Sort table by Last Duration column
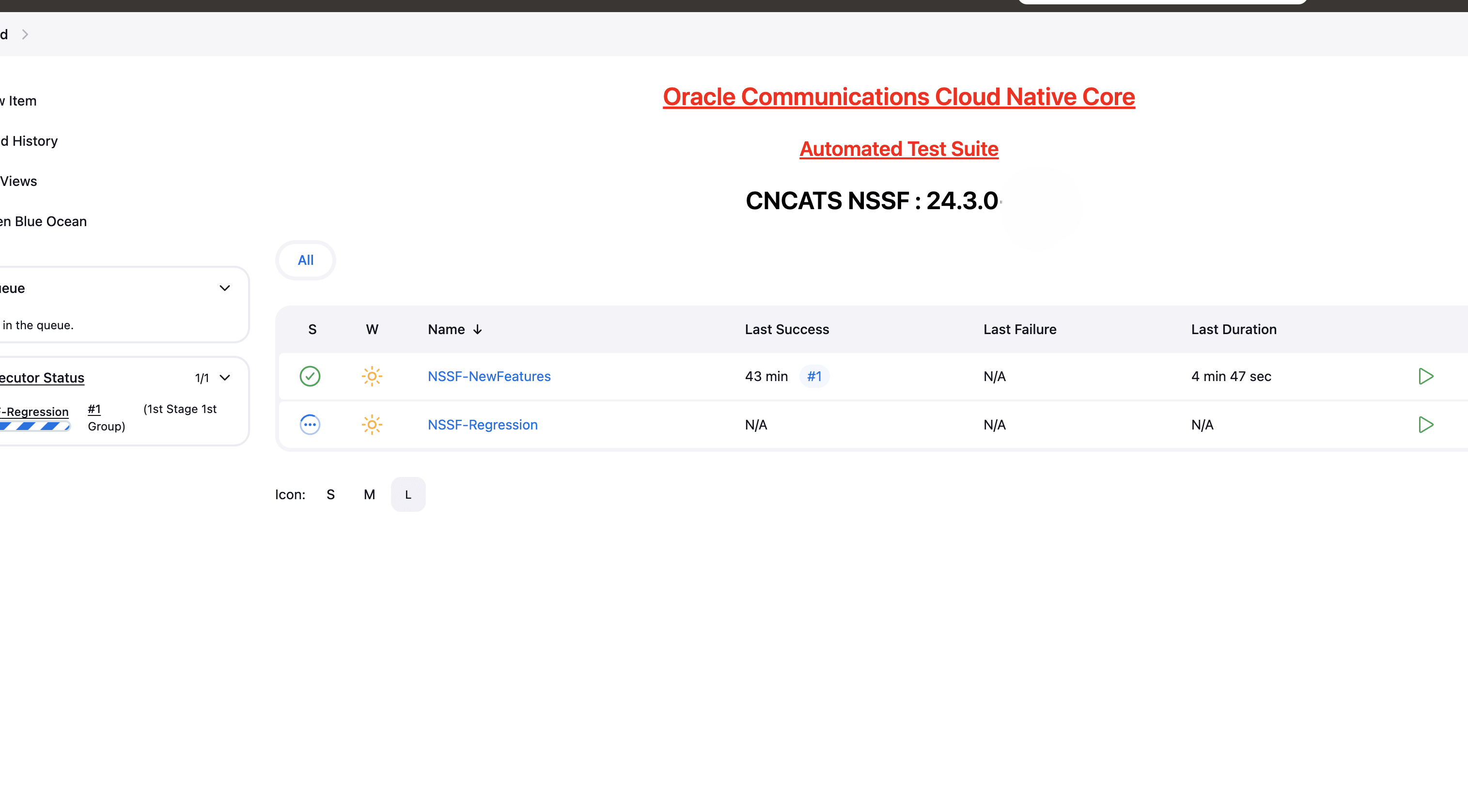The image size is (1468, 812). (x=1233, y=329)
